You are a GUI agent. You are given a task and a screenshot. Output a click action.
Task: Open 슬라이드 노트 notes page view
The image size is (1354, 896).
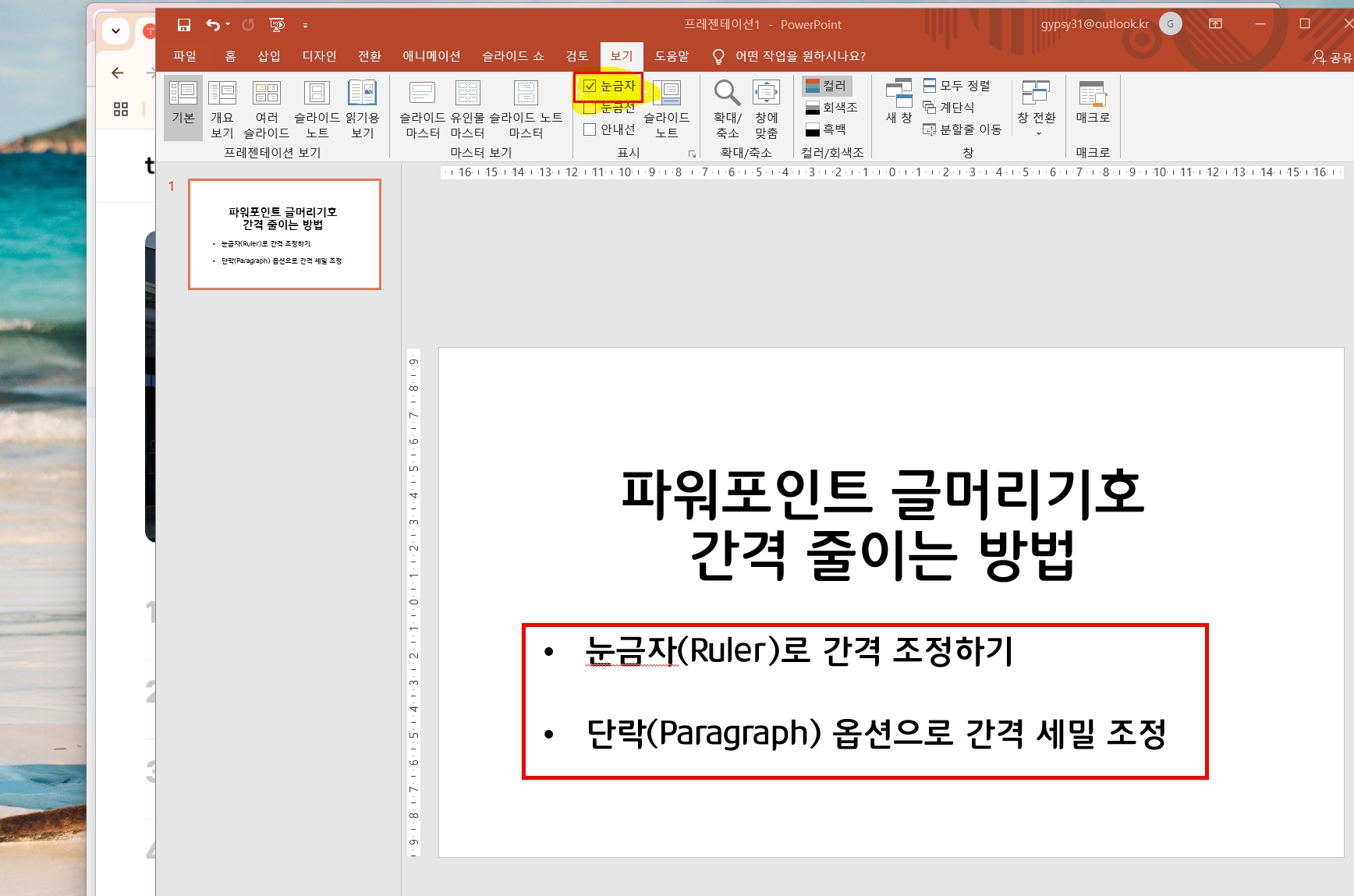tap(317, 109)
